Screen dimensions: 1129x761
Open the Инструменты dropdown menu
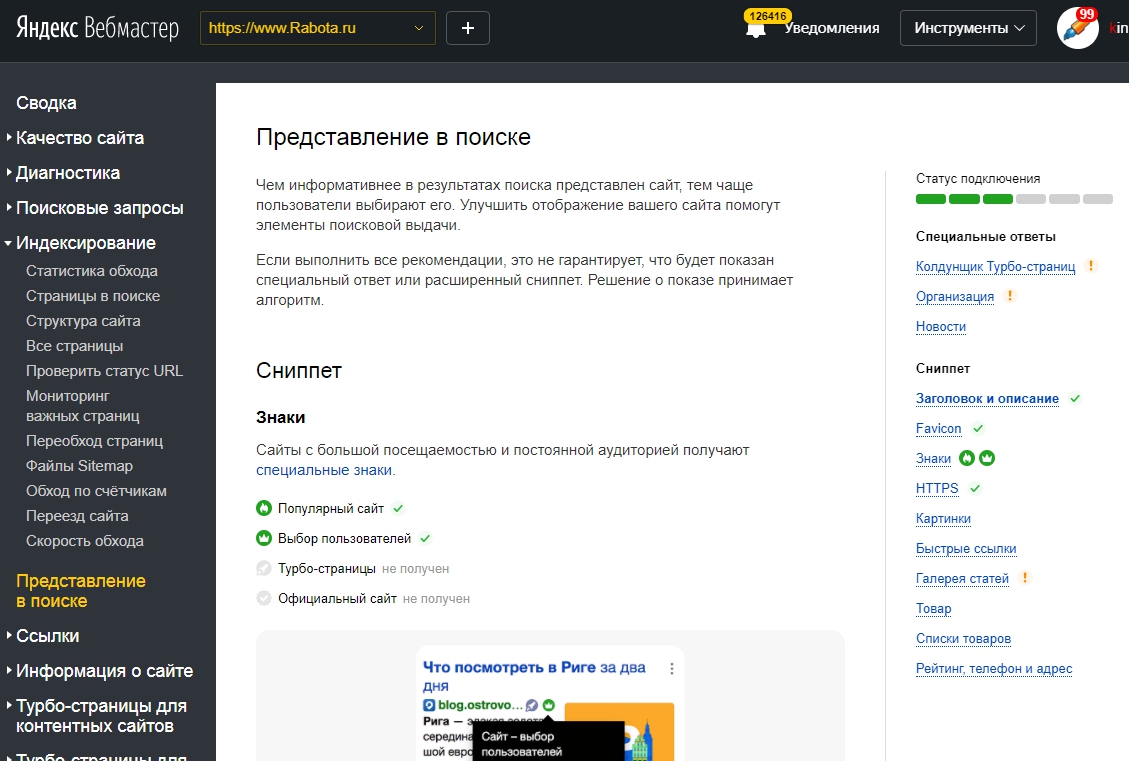click(x=969, y=28)
